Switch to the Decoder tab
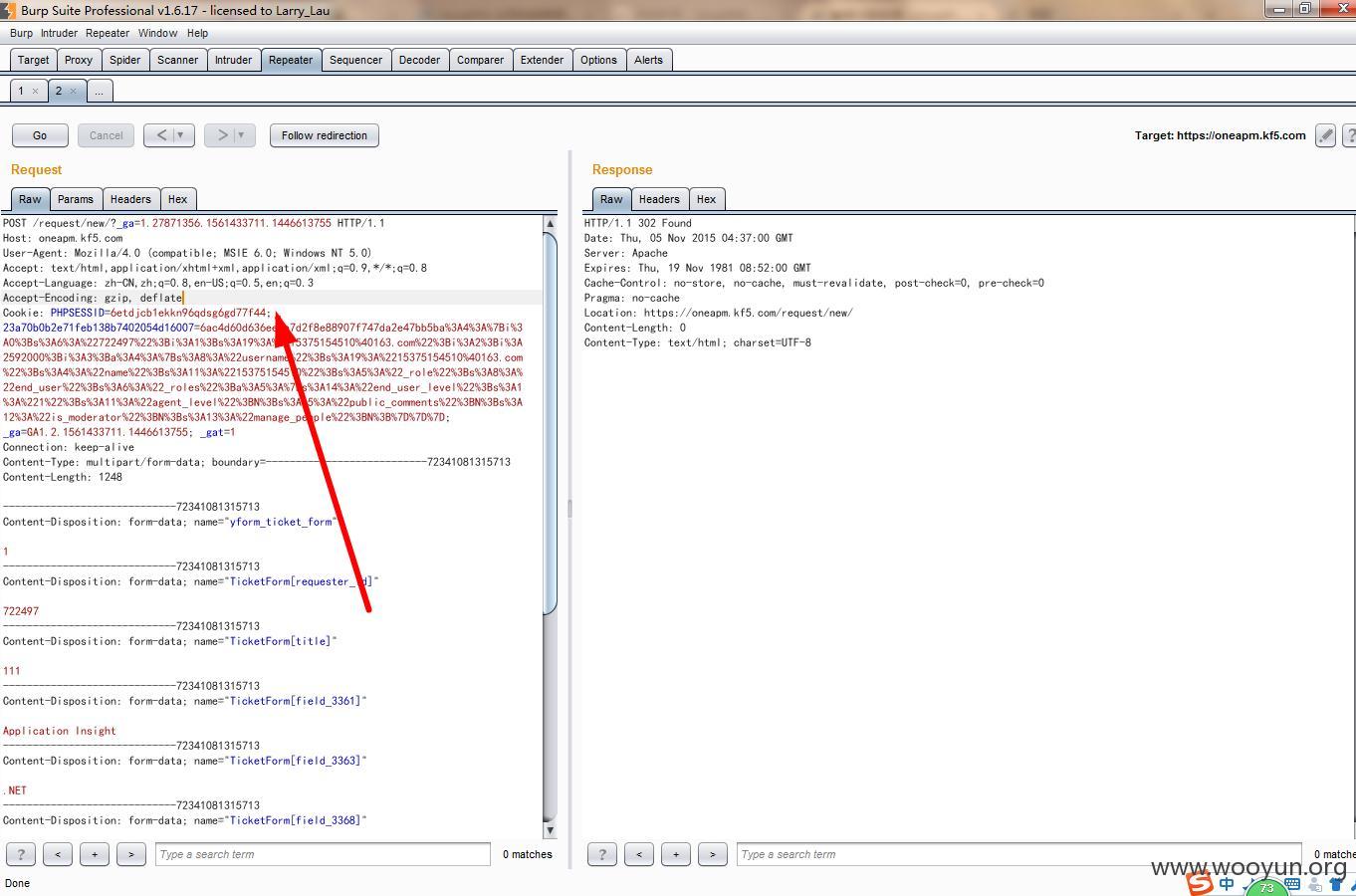This screenshot has width=1356, height=896. point(419,60)
